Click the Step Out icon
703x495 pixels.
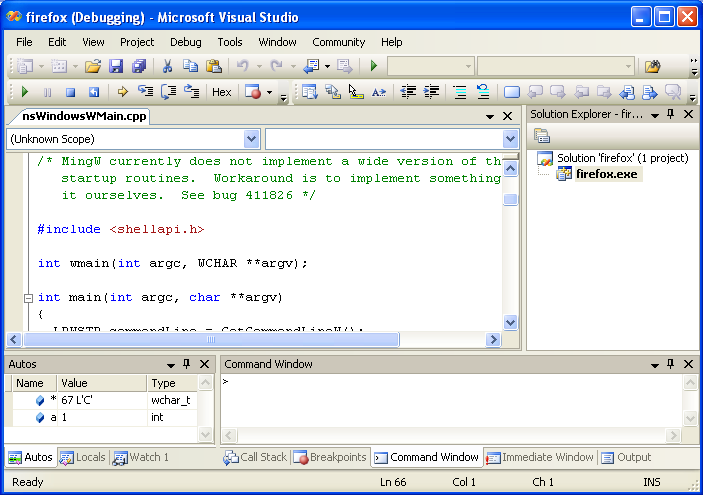click(192, 92)
